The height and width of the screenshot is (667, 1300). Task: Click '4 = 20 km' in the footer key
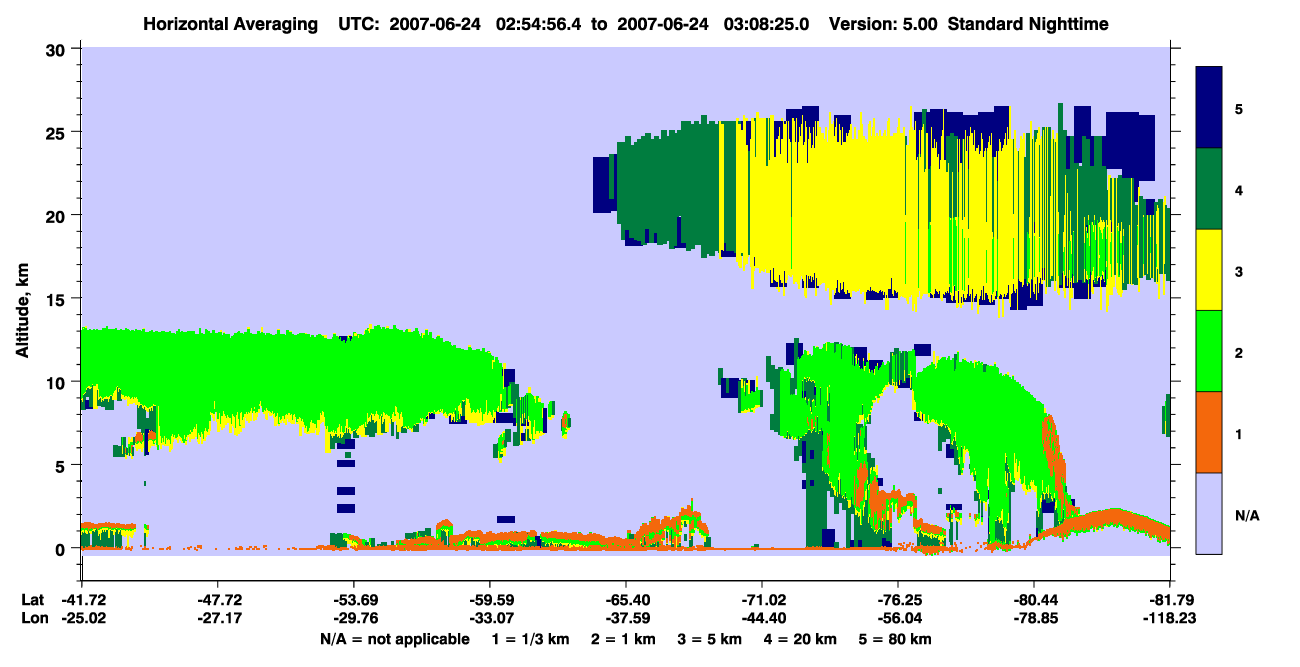click(x=802, y=639)
